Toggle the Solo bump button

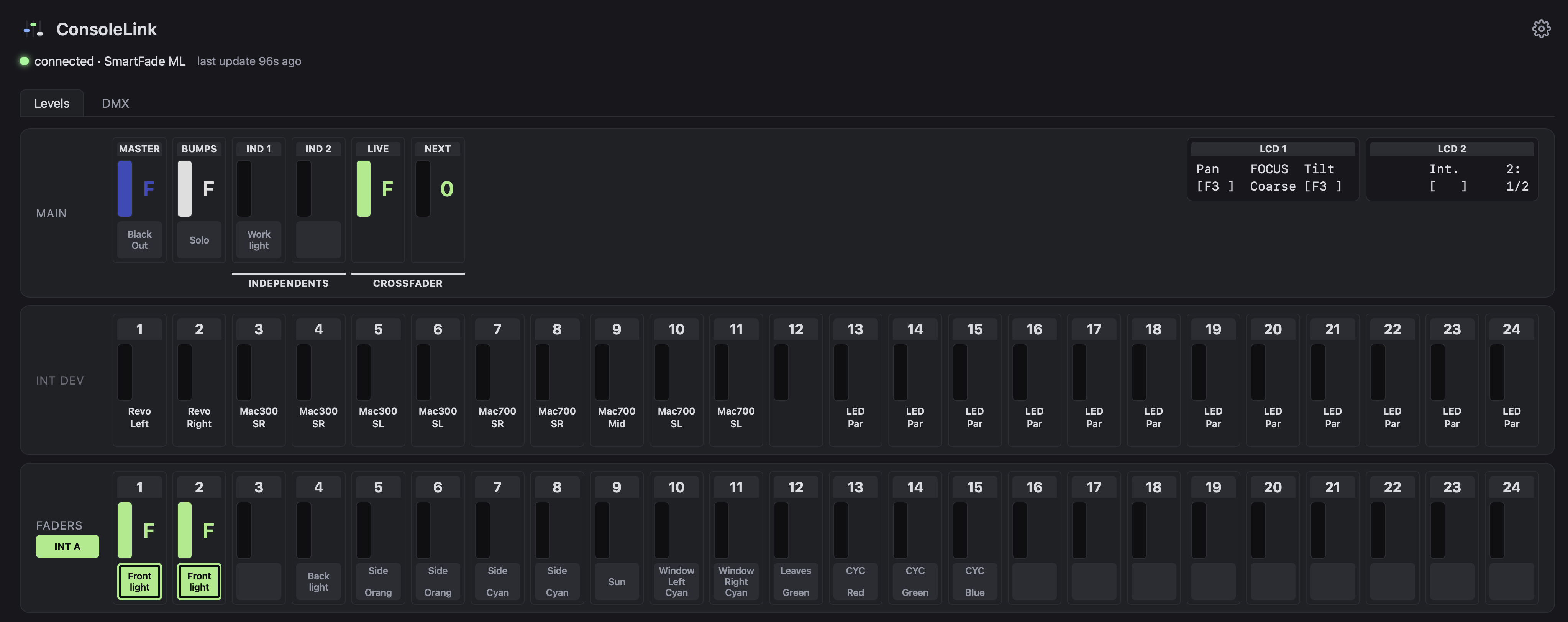click(199, 239)
